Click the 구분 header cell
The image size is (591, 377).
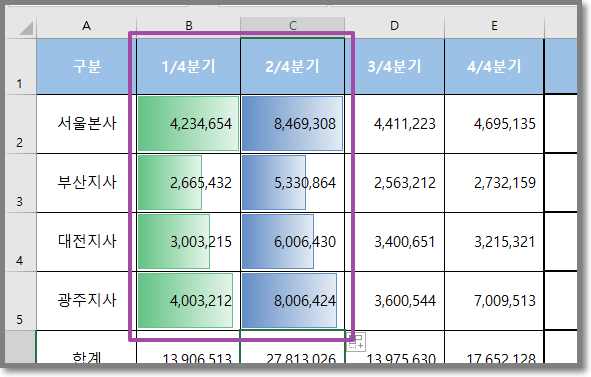pyautogui.click(x=86, y=66)
